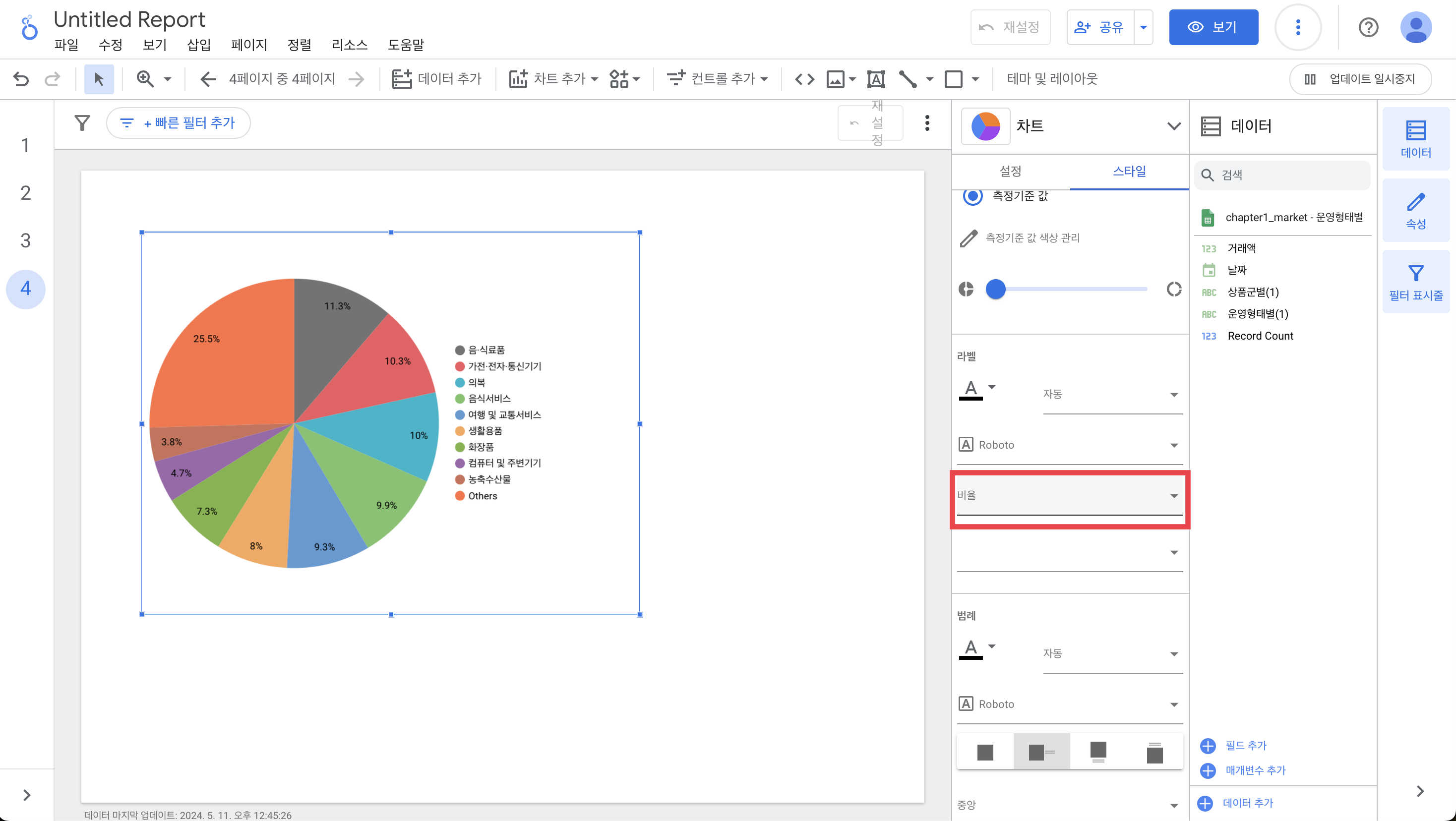Click the blue 보기 button
Viewport: 1456px width, 821px height.
(x=1213, y=27)
